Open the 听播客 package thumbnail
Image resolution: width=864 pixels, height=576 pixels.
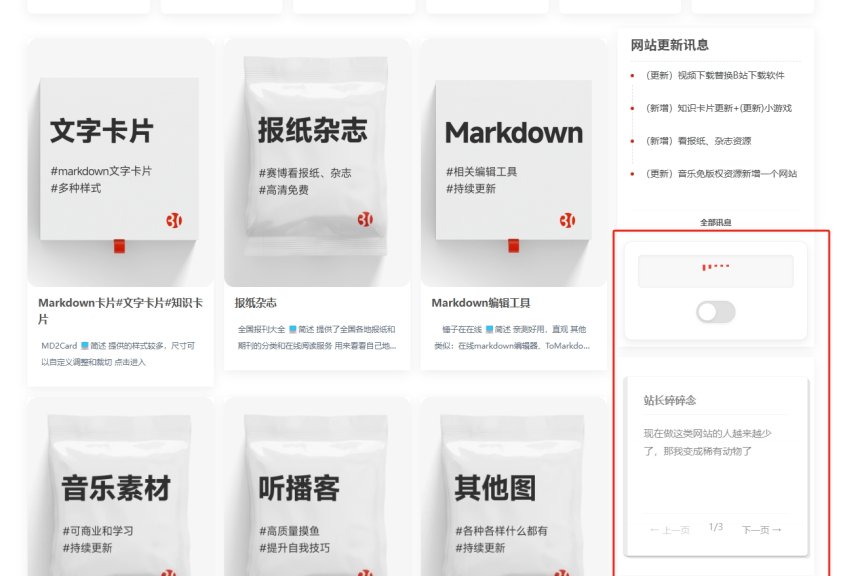pyautogui.click(x=316, y=490)
